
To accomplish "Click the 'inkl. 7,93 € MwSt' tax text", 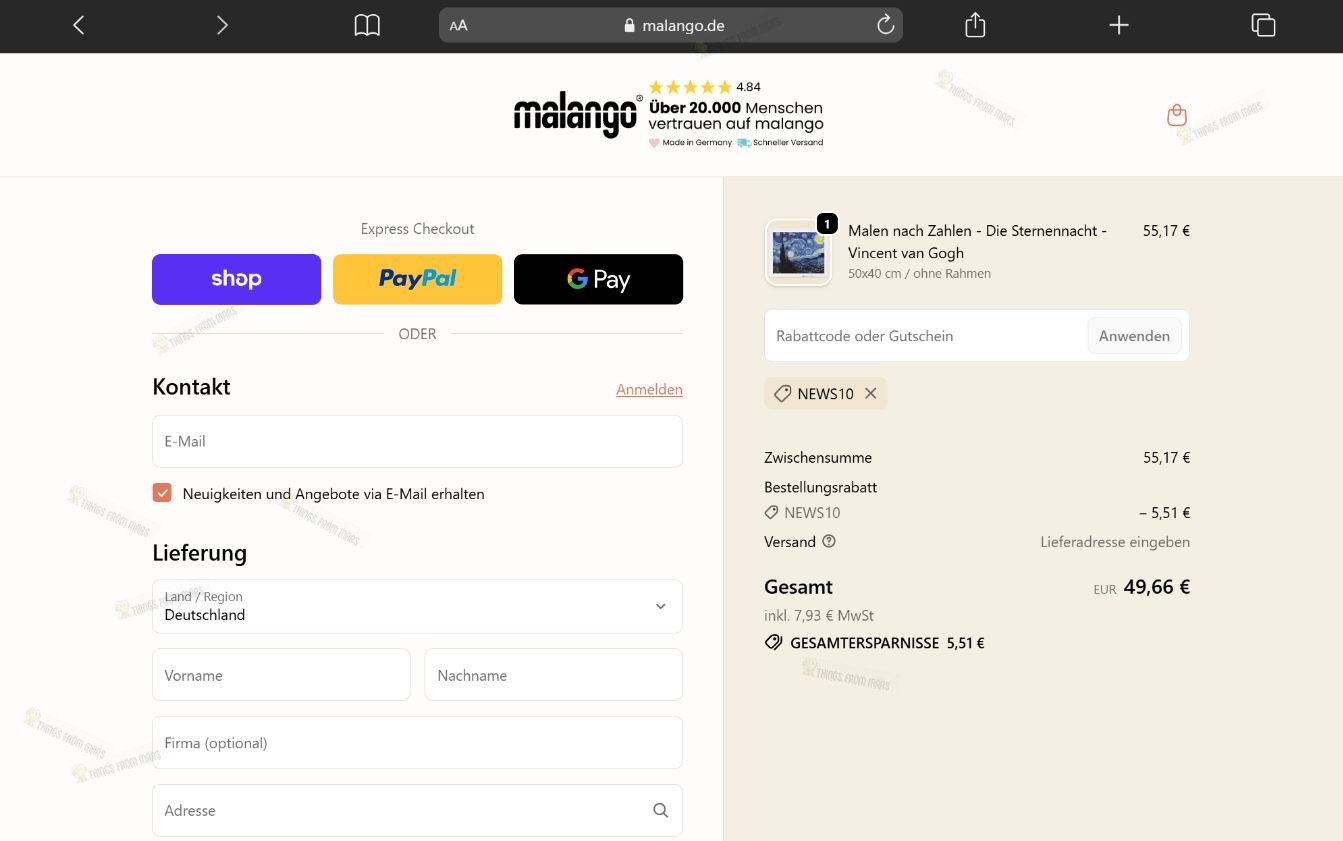I will [819, 615].
